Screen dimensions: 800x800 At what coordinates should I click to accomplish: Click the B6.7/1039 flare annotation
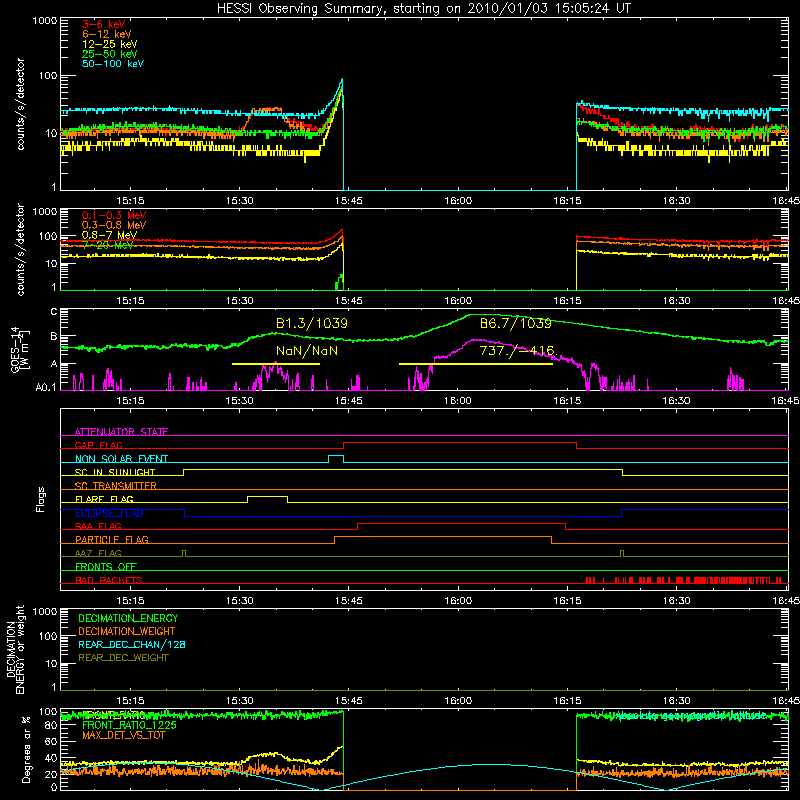516,323
